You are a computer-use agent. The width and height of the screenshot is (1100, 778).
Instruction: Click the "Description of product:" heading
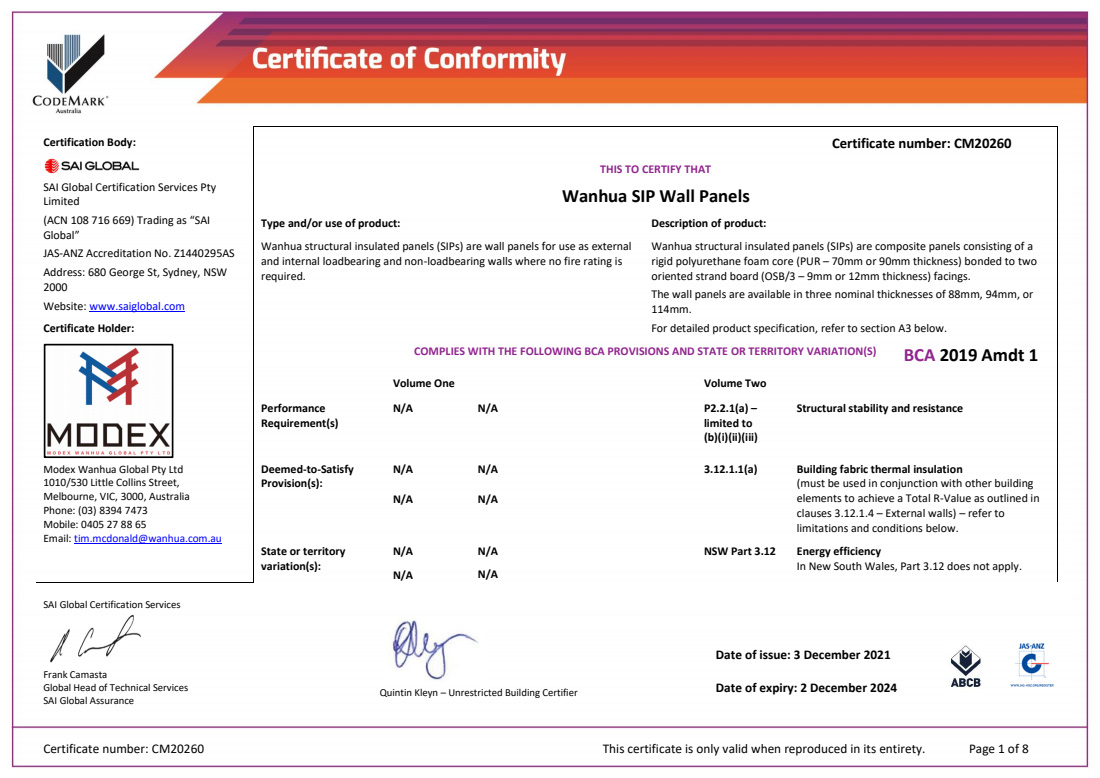click(x=709, y=224)
